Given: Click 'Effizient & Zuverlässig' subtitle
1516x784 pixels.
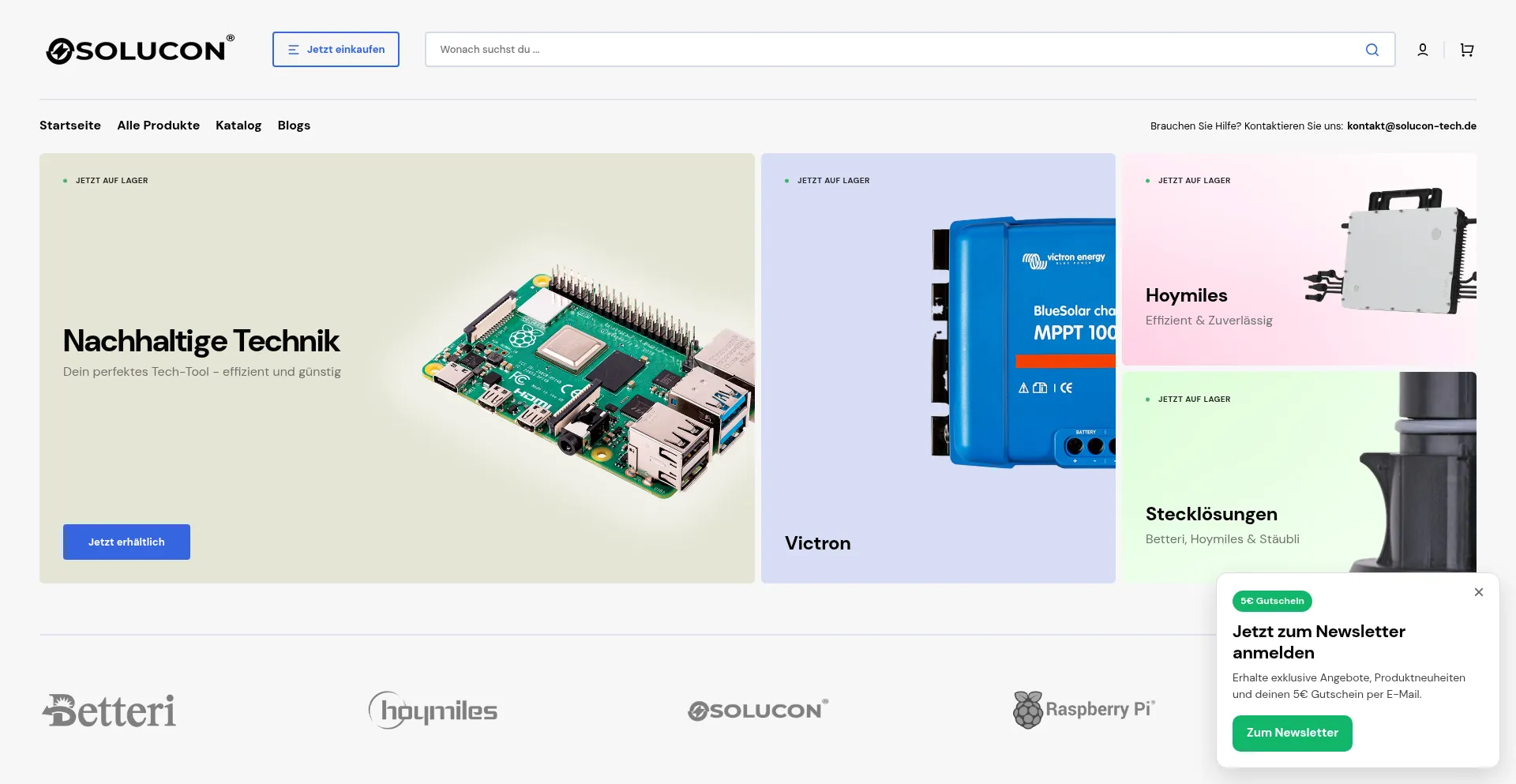Looking at the screenshot, I should [1209, 321].
